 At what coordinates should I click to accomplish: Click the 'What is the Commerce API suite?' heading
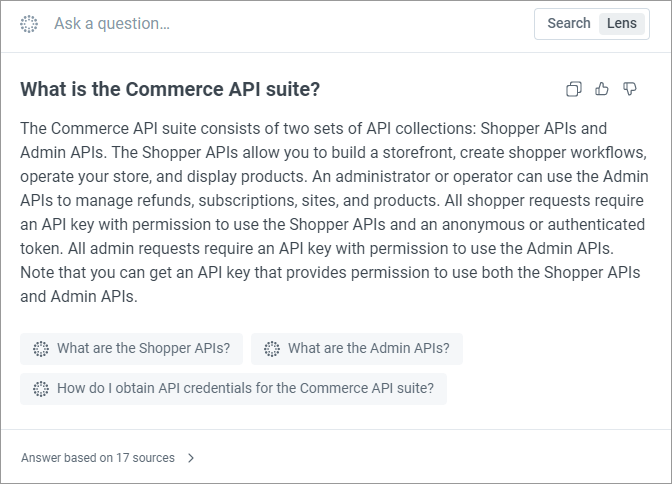pyautogui.click(x=170, y=89)
